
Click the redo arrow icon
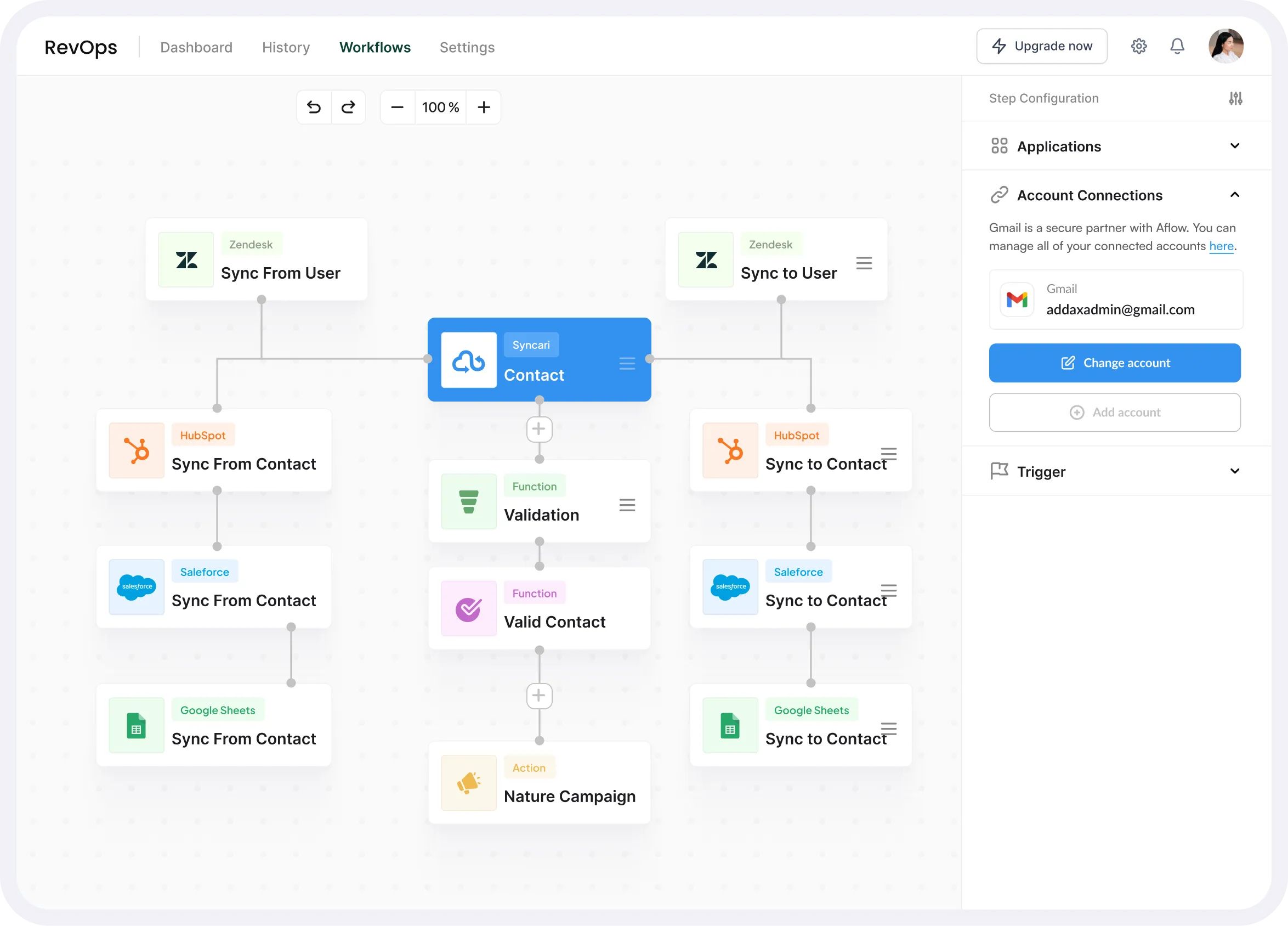point(348,107)
